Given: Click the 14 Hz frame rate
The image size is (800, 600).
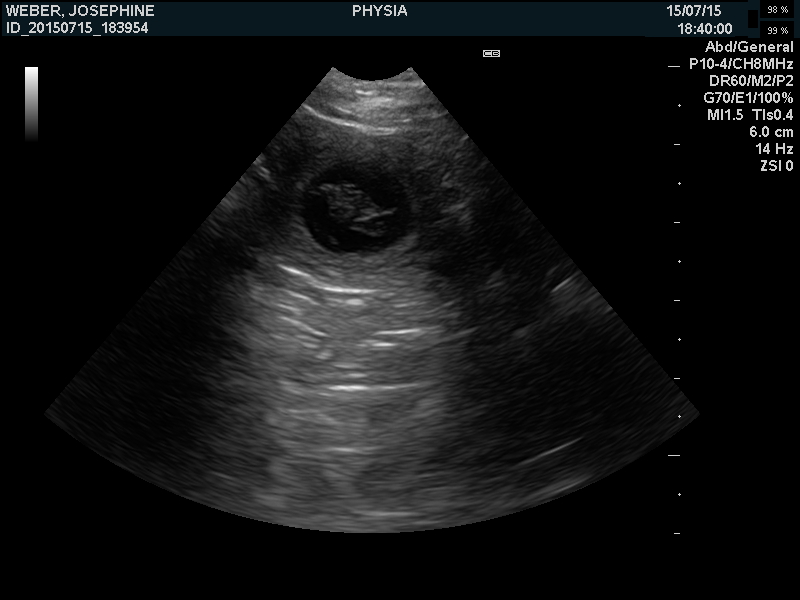Looking at the screenshot, I should 774,148.
